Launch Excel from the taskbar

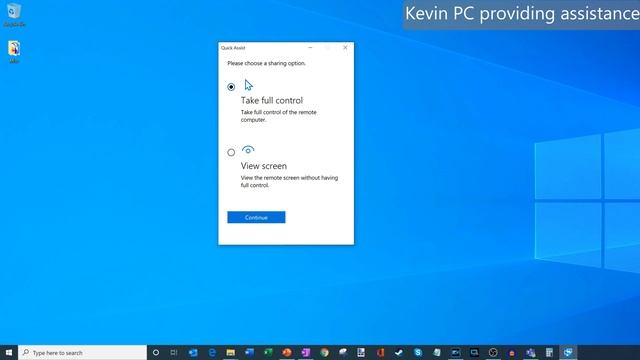[x=268, y=352]
